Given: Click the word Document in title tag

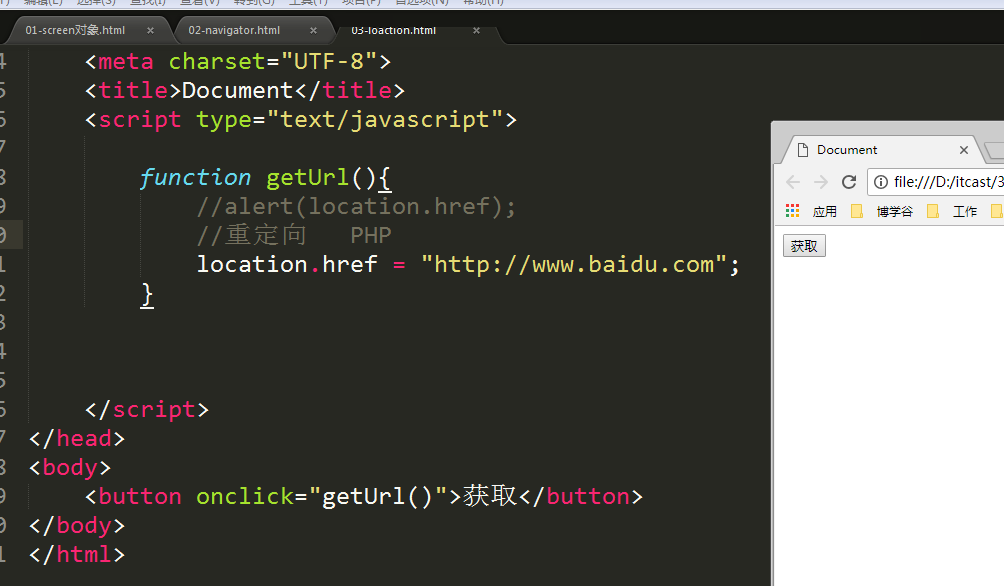Looking at the screenshot, I should (238, 90).
